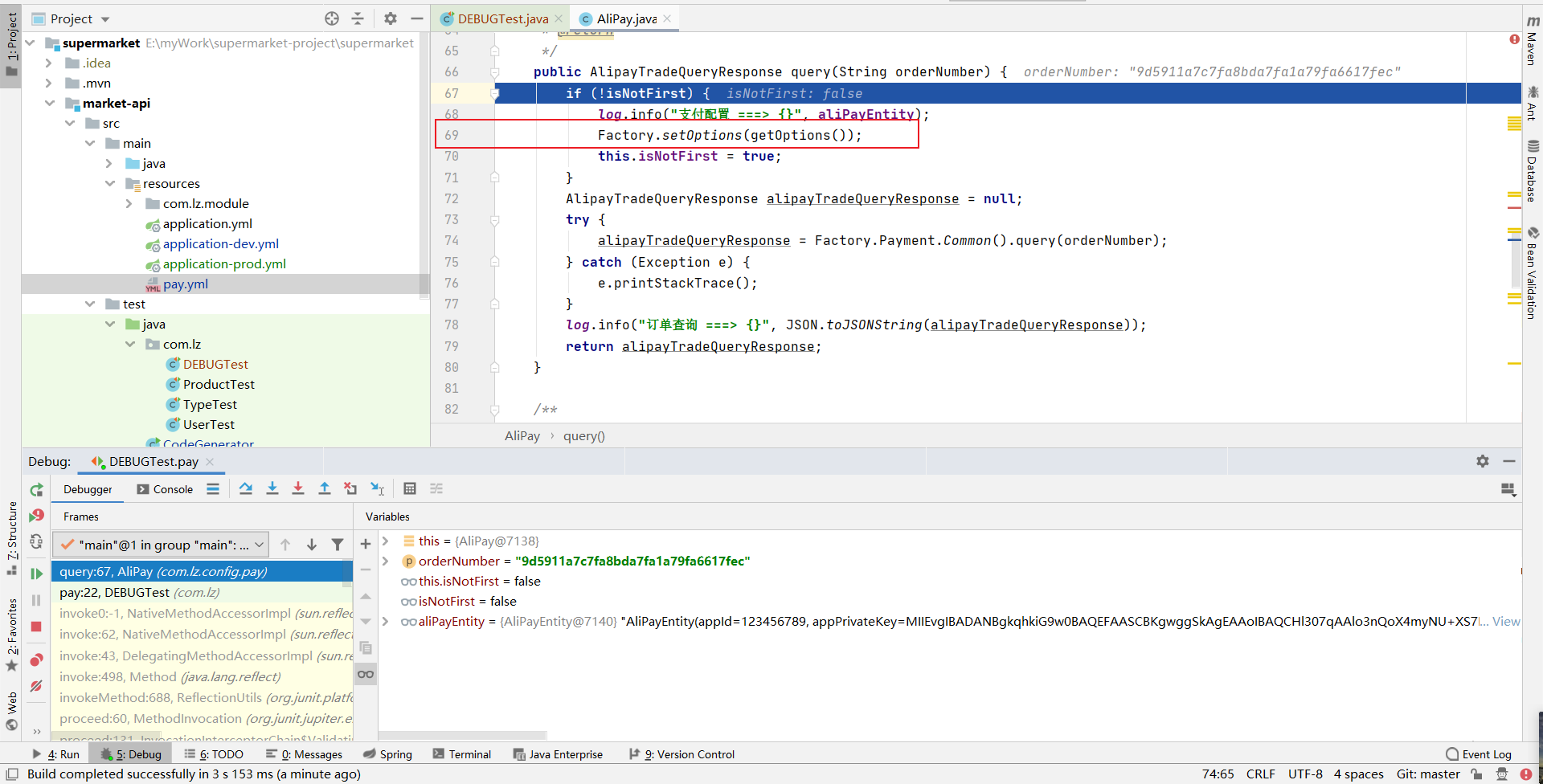Open the View Breakpoints icon
Viewport: 1543px width, 784px height.
point(36,660)
